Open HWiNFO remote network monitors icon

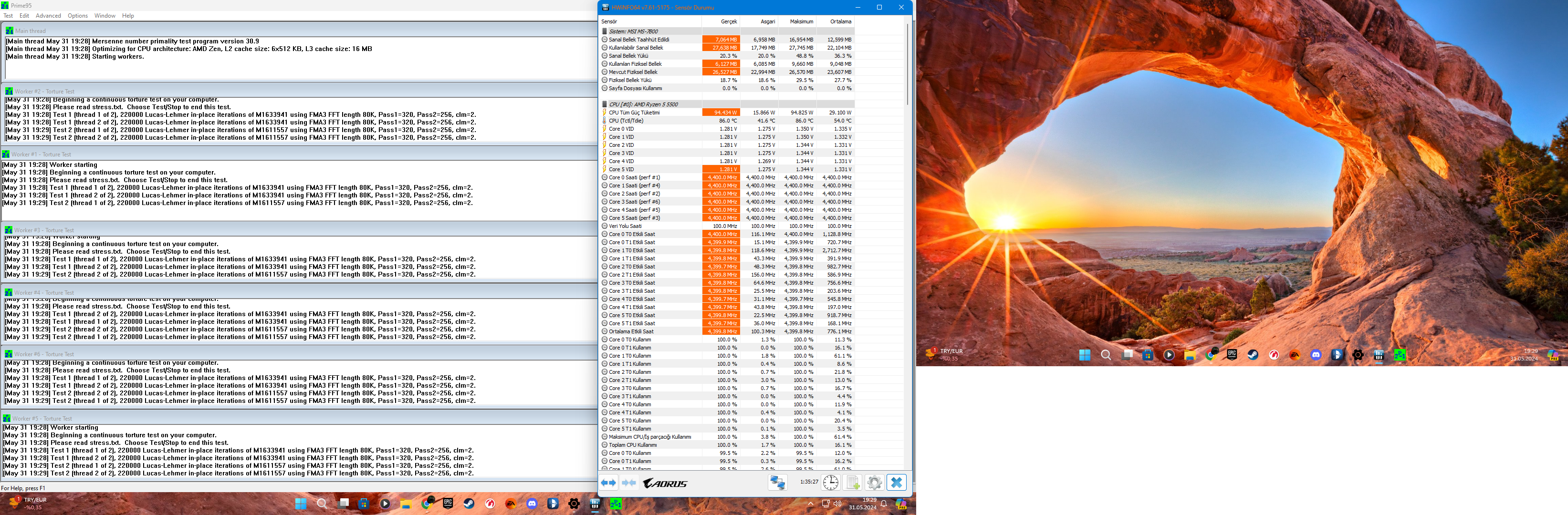[x=777, y=483]
